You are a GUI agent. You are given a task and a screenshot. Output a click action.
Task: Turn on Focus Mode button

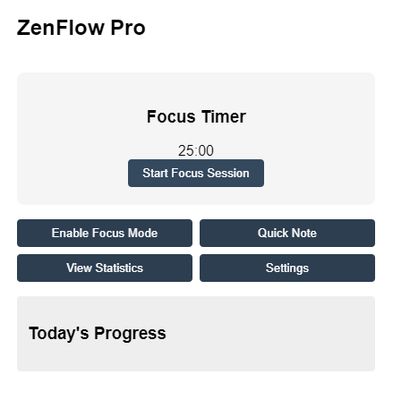[x=105, y=233]
